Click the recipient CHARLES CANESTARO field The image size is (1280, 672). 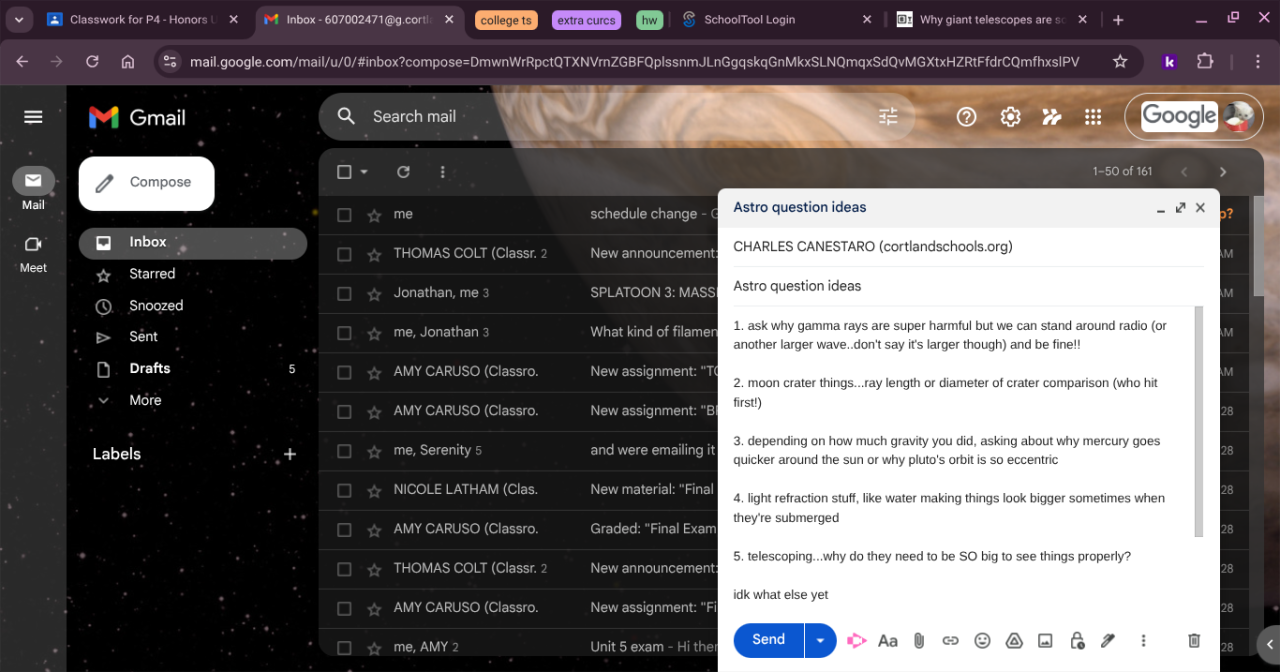pyautogui.click(x=968, y=247)
